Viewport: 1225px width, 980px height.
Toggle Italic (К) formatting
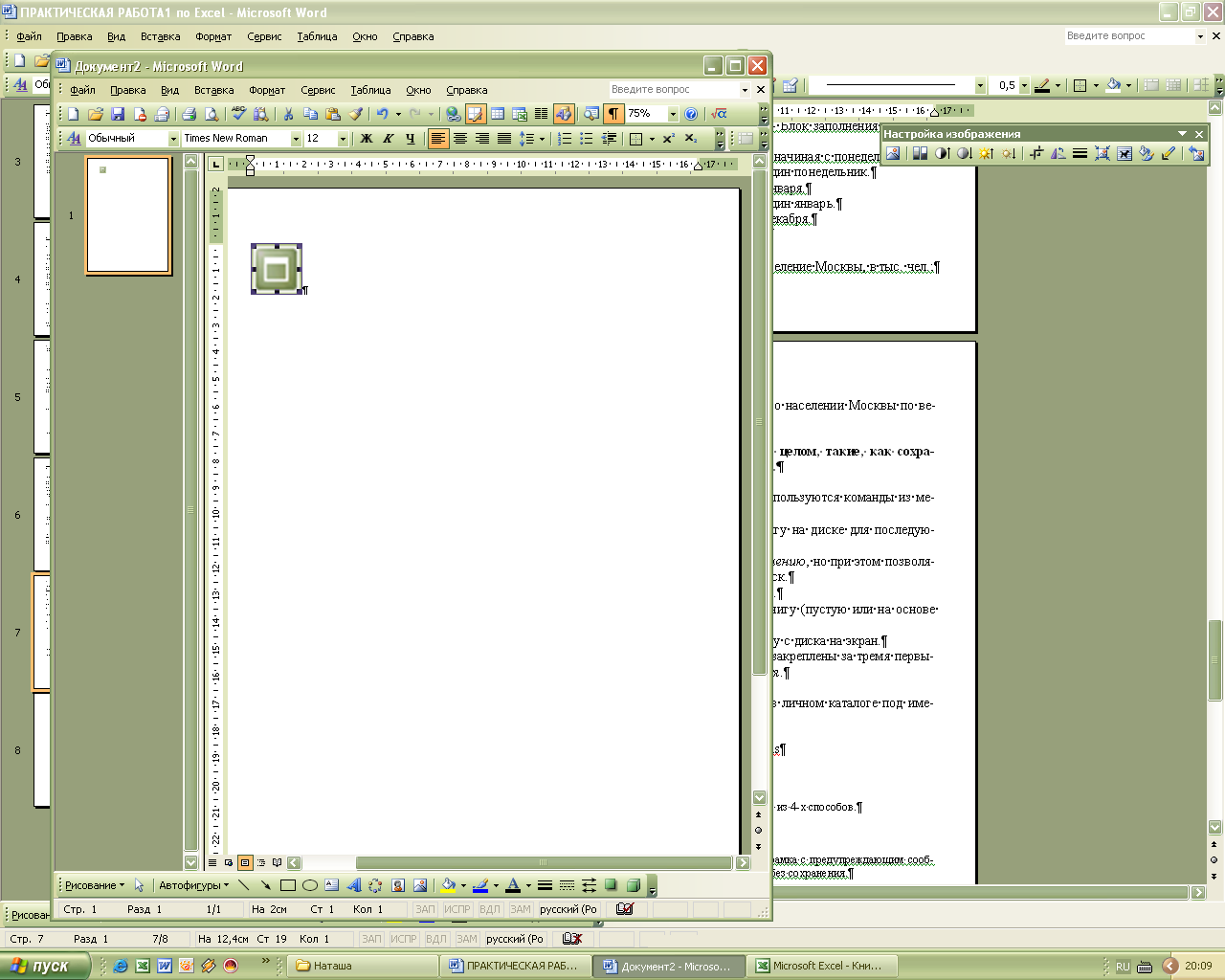click(x=388, y=139)
